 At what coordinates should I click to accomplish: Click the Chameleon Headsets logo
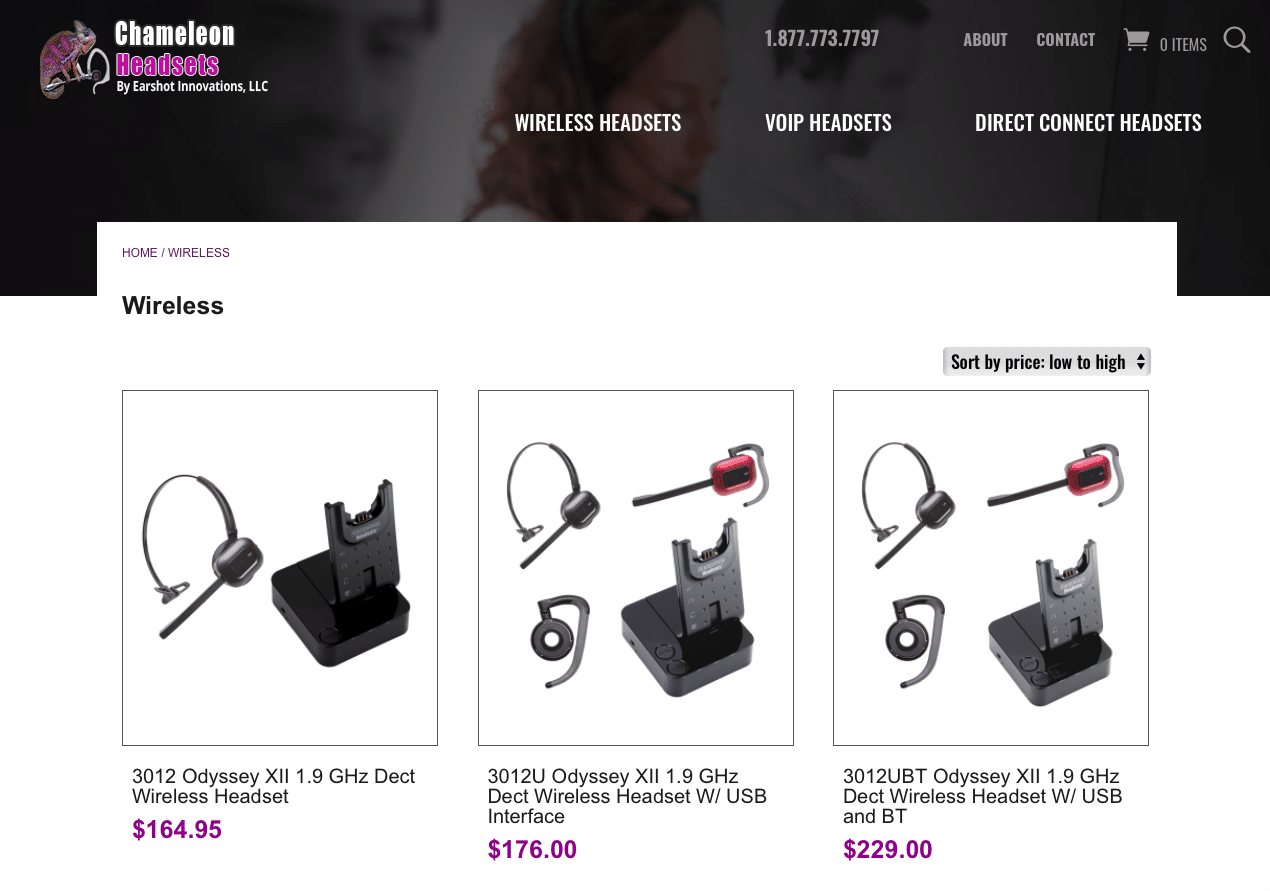[154, 58]
